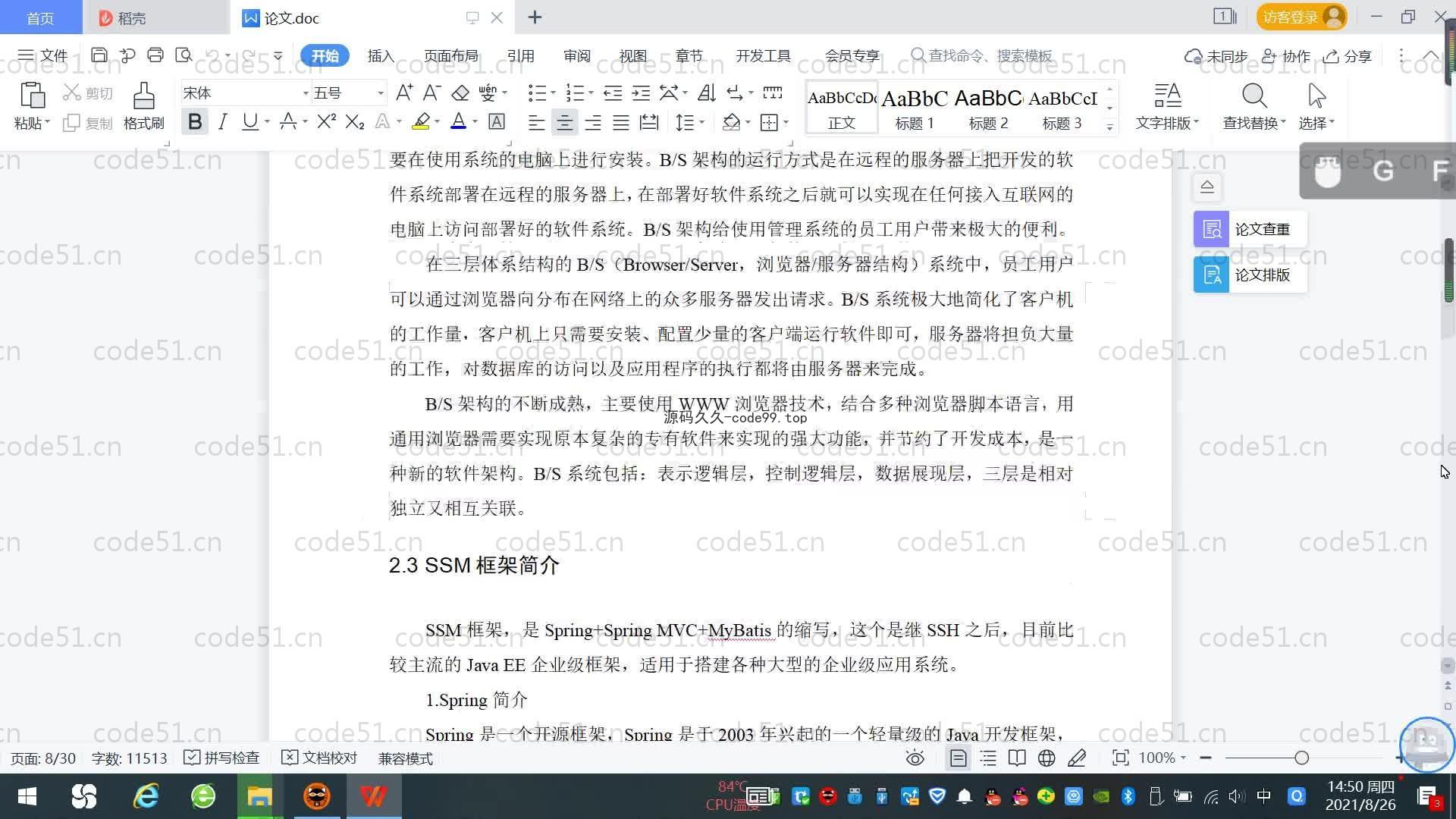Image resolution: width=1456 pixels, height=819 pixels.
Task: Click the 协作 button
Action: [1286, 55]
